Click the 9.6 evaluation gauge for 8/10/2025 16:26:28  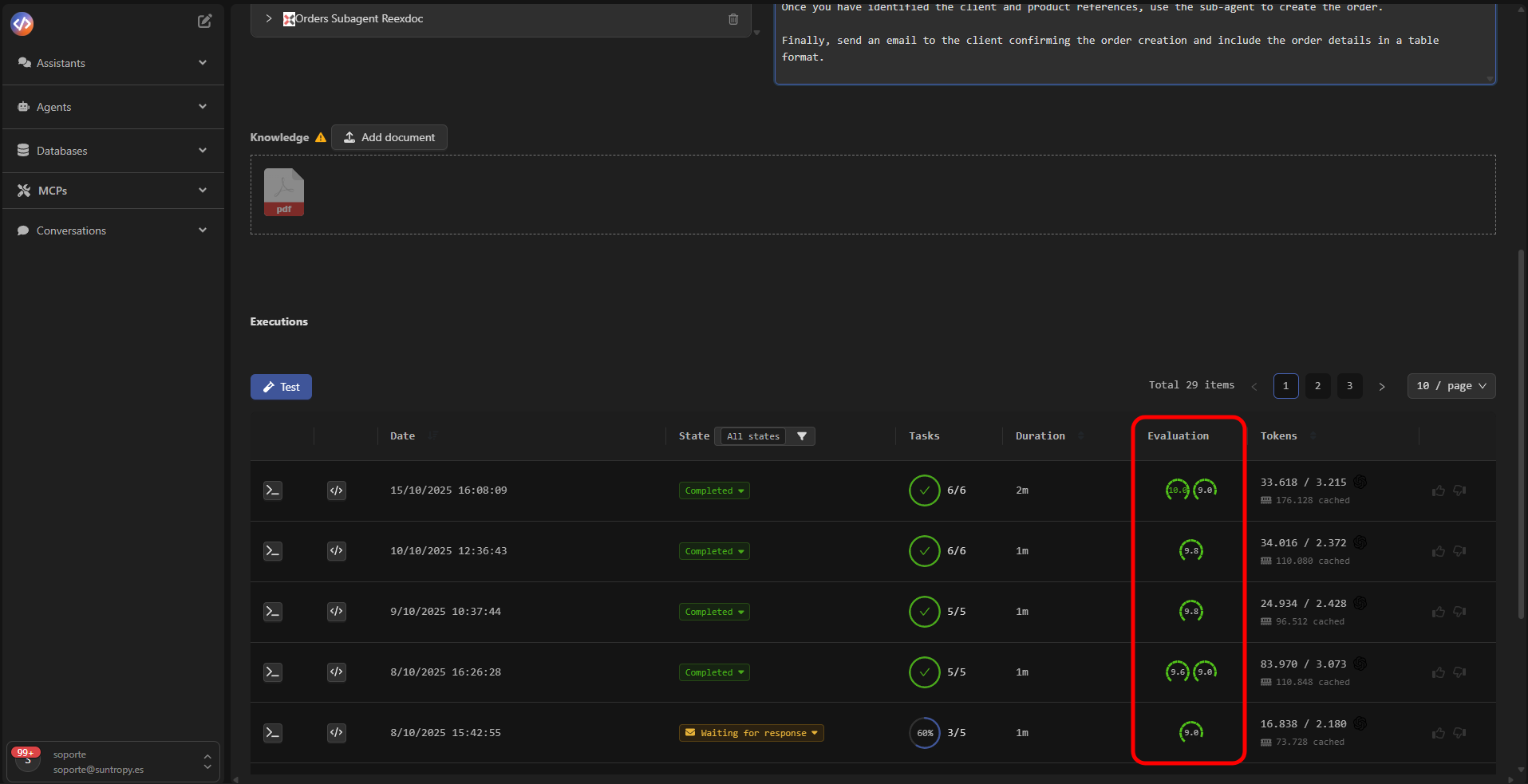click(1178, 672)
